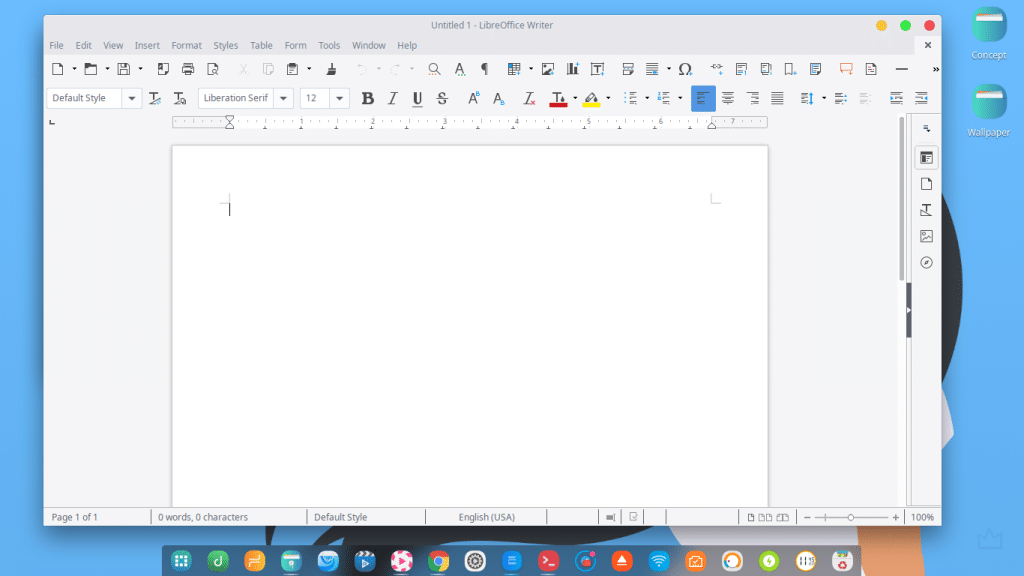
Task: Open the Insert menu
Action: pos(147,45)
